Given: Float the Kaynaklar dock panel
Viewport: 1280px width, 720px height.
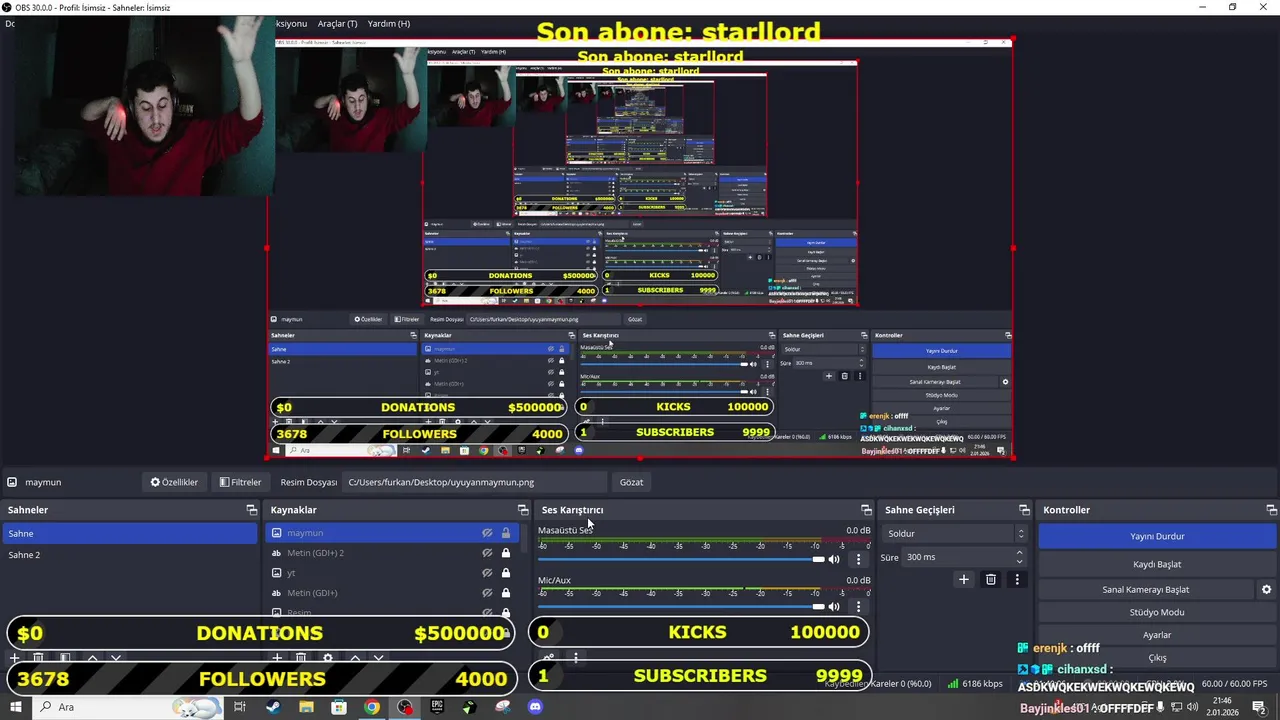Looking at the screenshot, I should (522, 510).
